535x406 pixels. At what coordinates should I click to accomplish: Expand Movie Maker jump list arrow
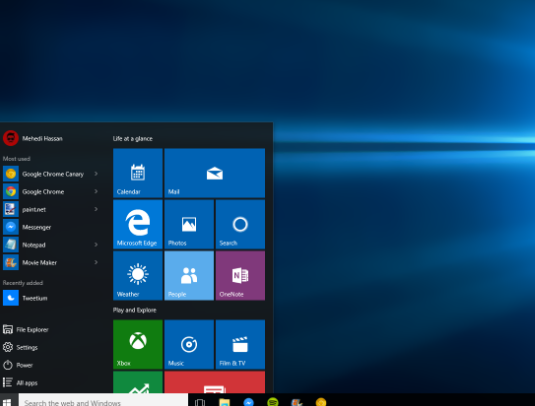coord(96,262)
